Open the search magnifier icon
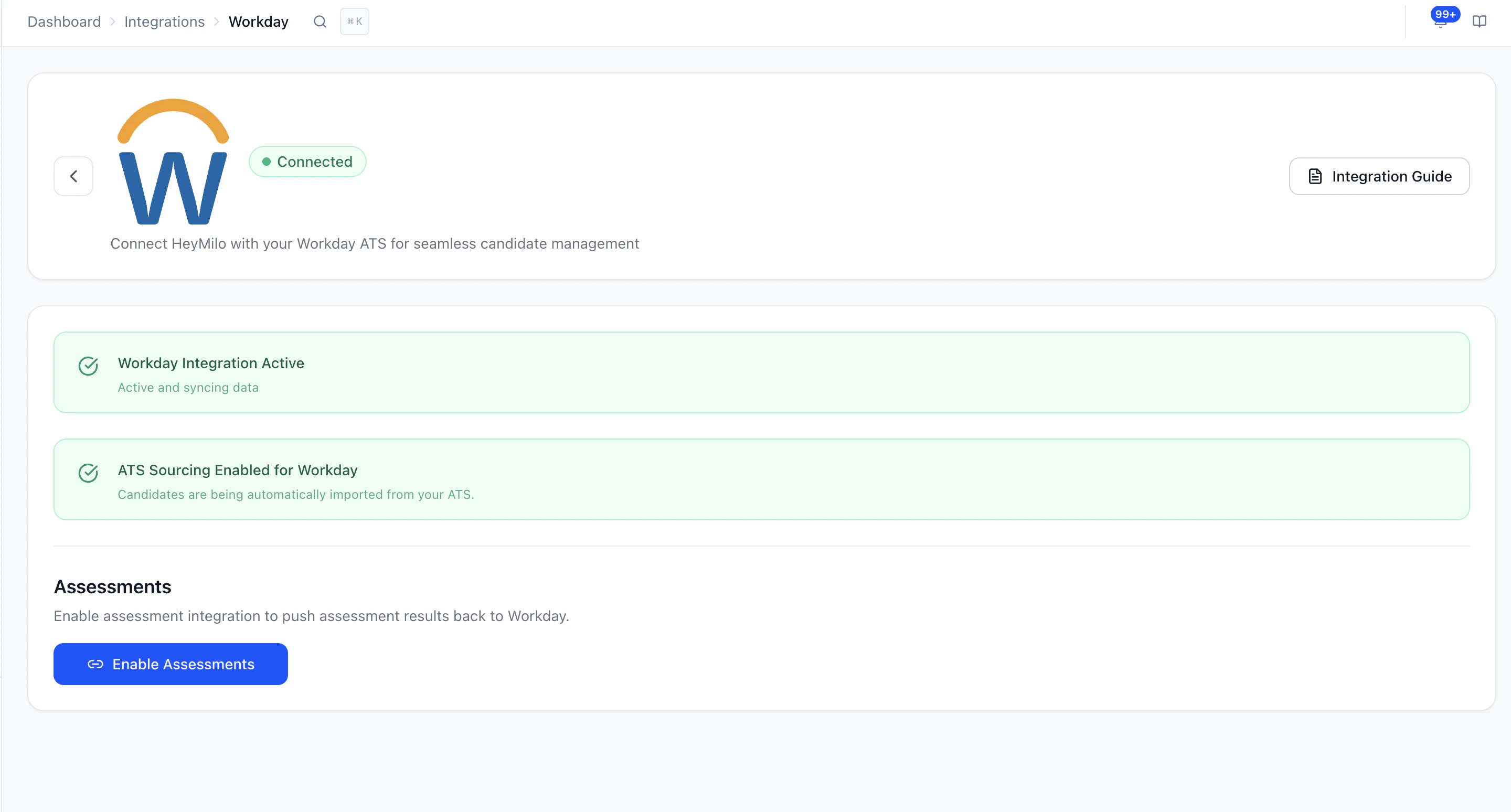This screenshot has height=812, width=1511. [x=320, y=22]
